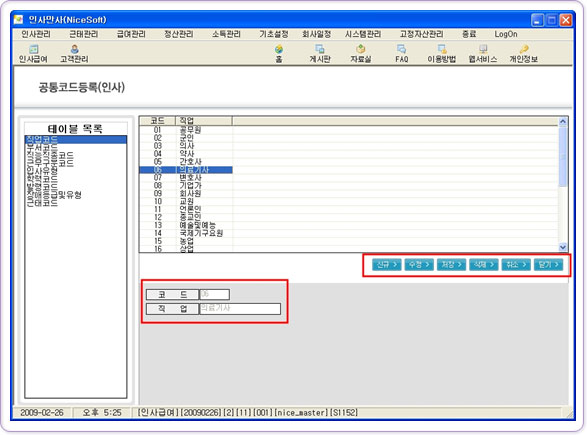Open the 시스템관리 menu

click(x=363, y=34)
